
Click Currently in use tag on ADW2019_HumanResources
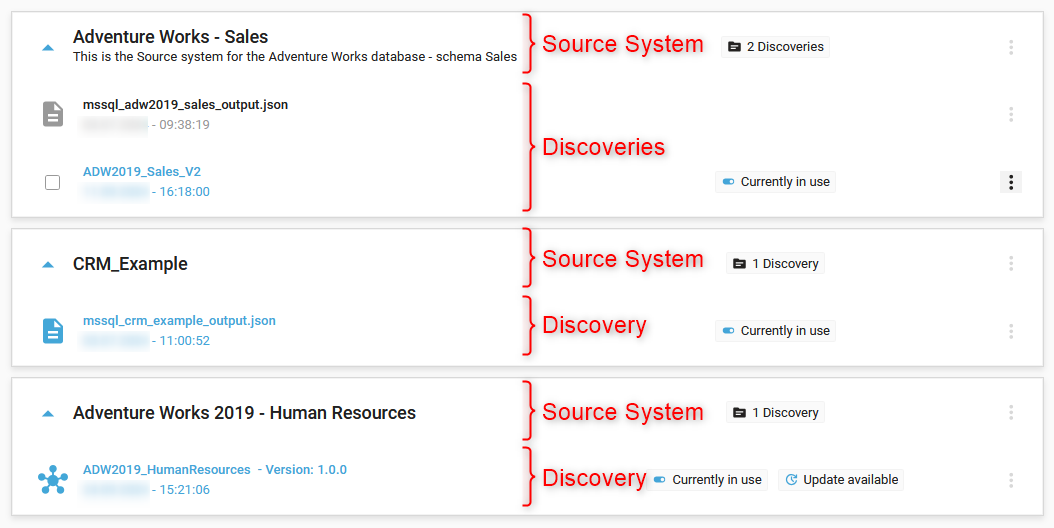(x=708, y=480)
